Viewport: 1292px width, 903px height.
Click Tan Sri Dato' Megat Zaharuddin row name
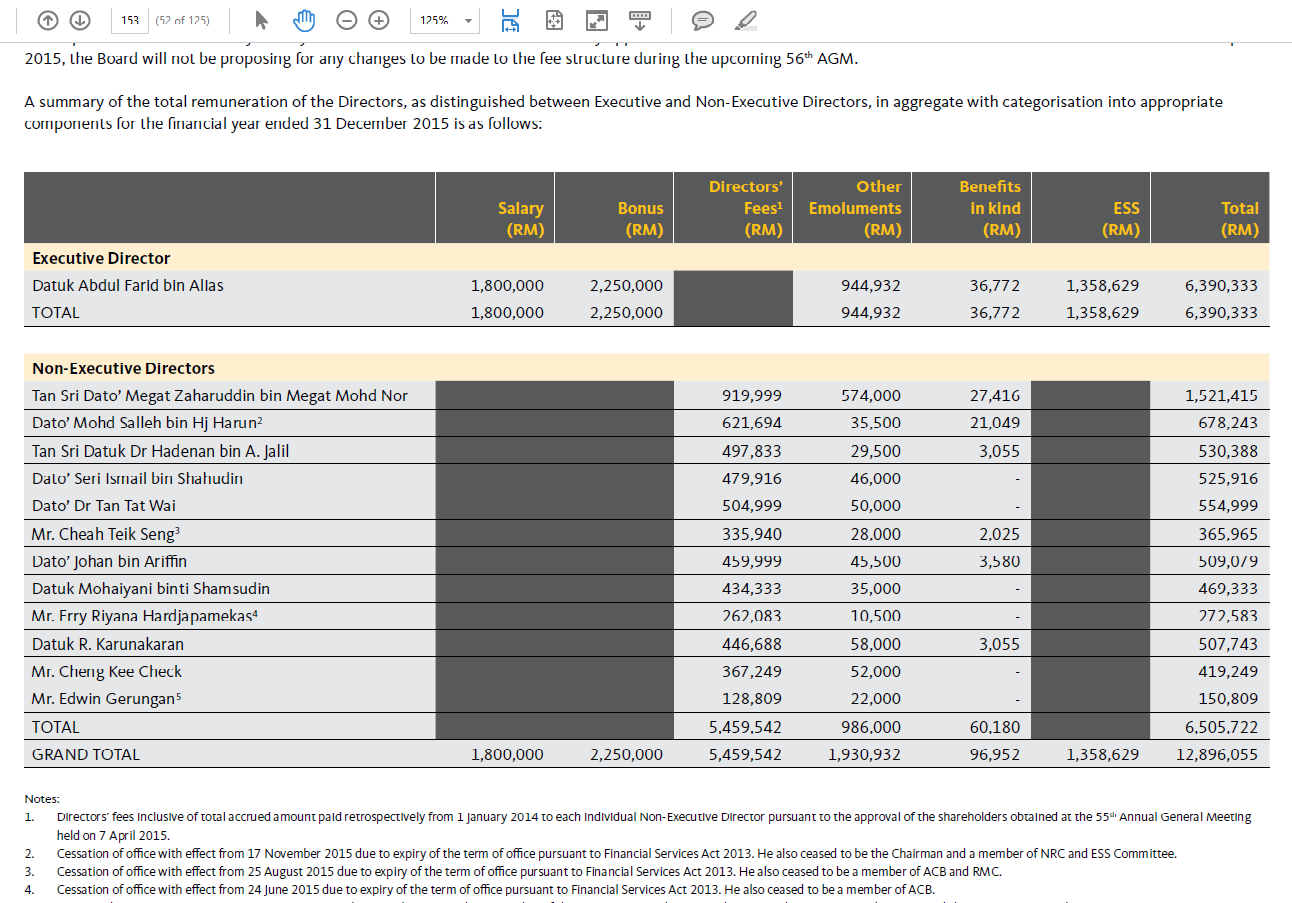click(x=220, y=395)
